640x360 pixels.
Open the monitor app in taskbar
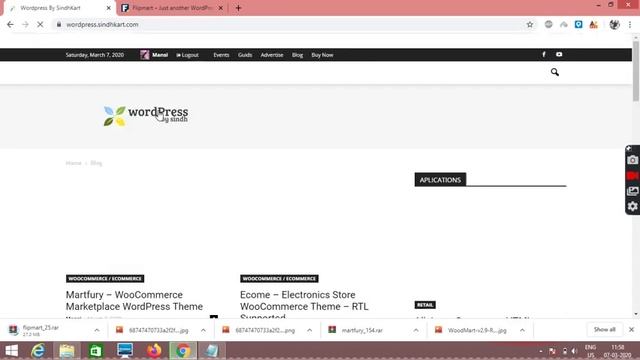(125, 351)
